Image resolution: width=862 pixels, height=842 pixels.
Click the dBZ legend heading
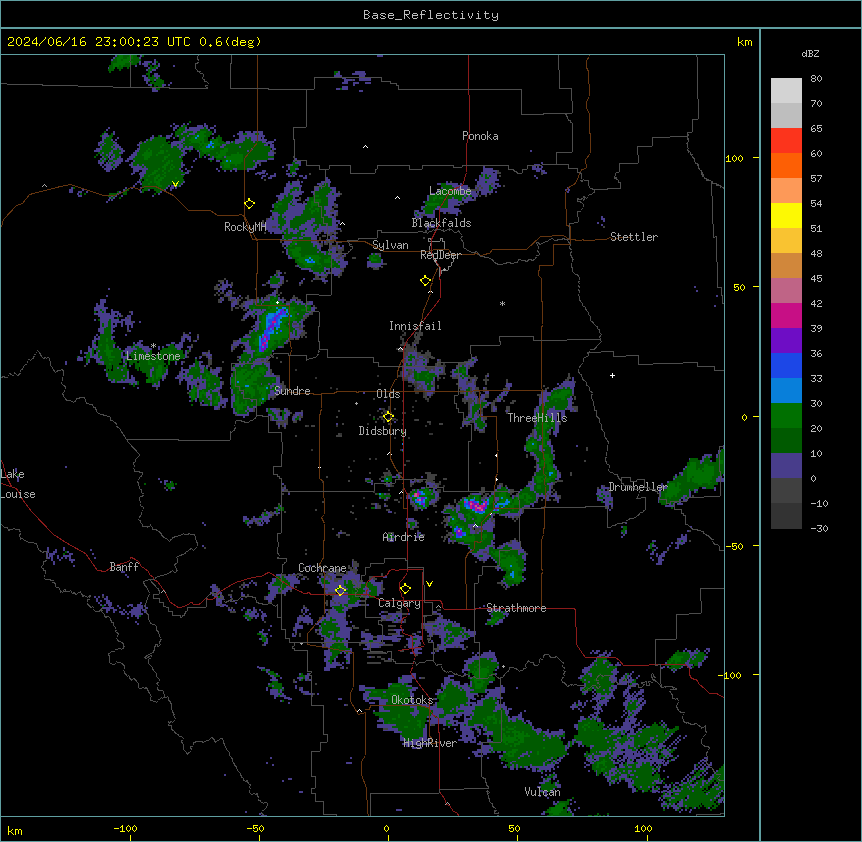point(810,53)
